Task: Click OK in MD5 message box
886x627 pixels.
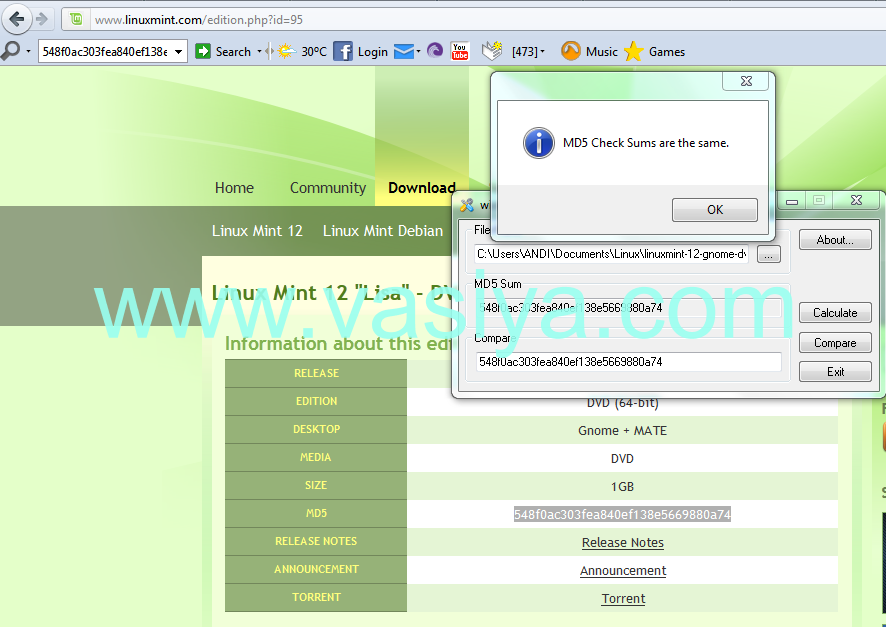Action: (x=715, y=210)
